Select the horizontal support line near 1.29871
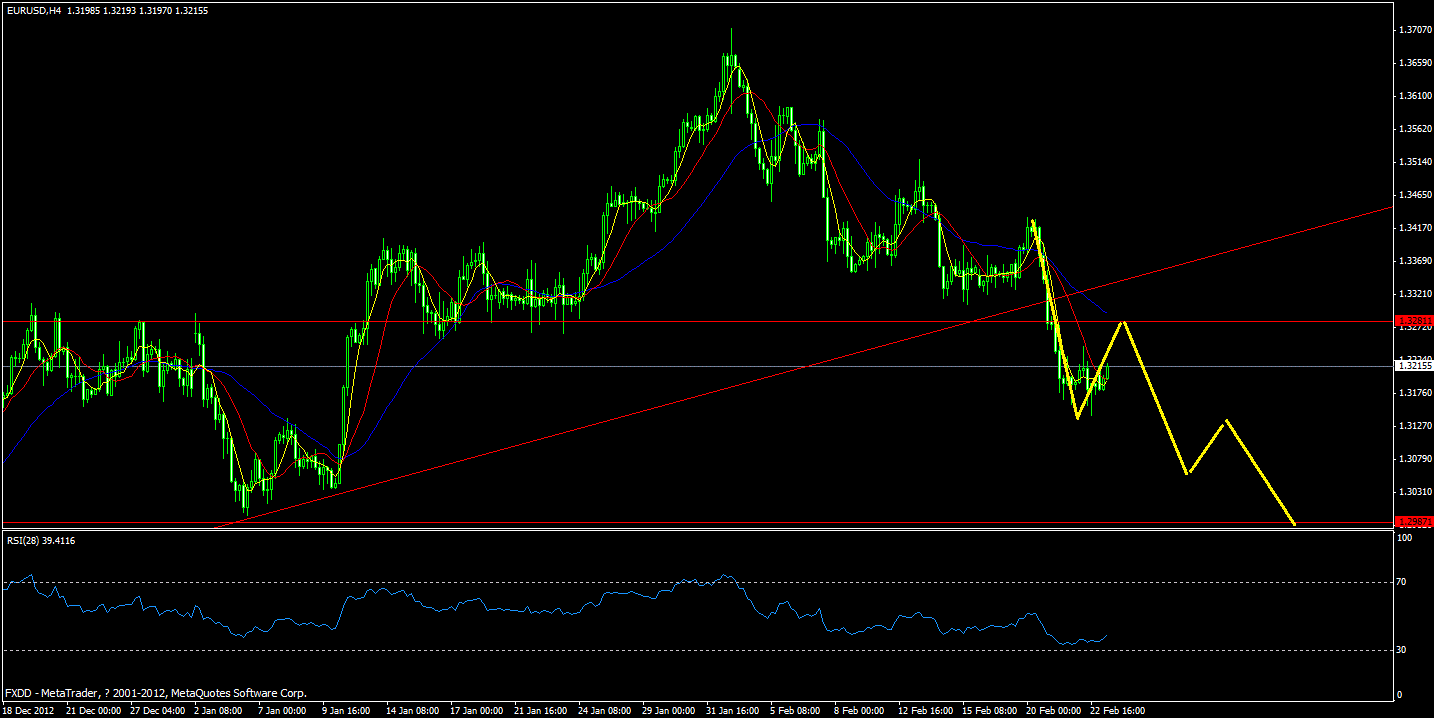 (x=700, y=523)
